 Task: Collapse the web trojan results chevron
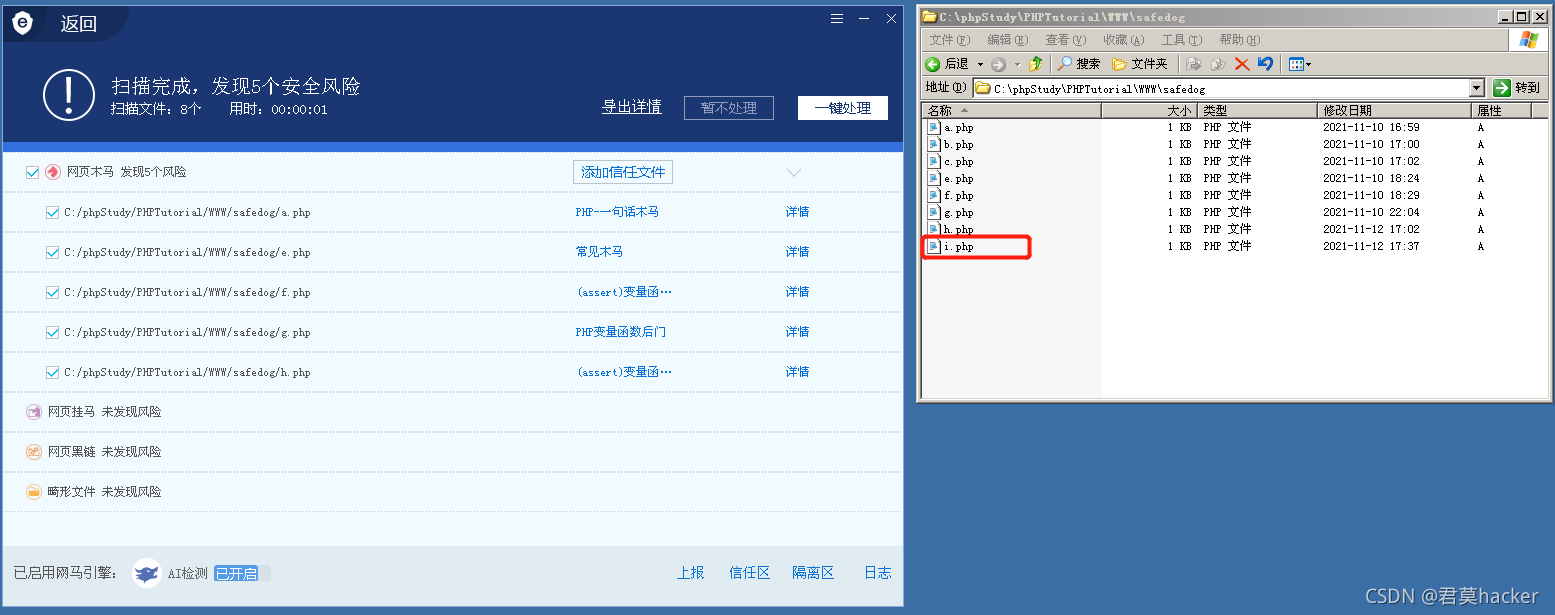click(x=794, y=172)
